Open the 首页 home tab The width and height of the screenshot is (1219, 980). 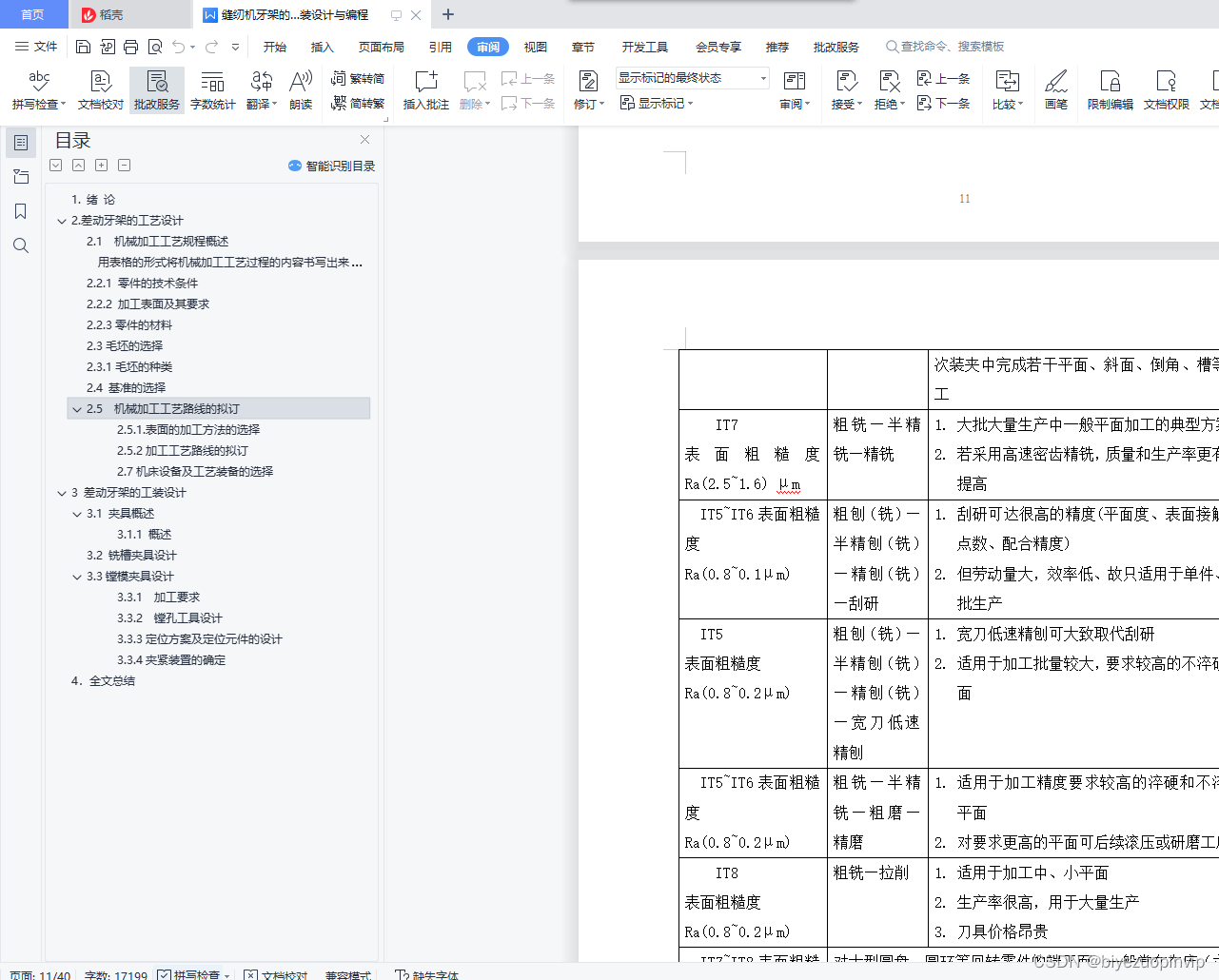pyautogui.click(x=33, y=14)
